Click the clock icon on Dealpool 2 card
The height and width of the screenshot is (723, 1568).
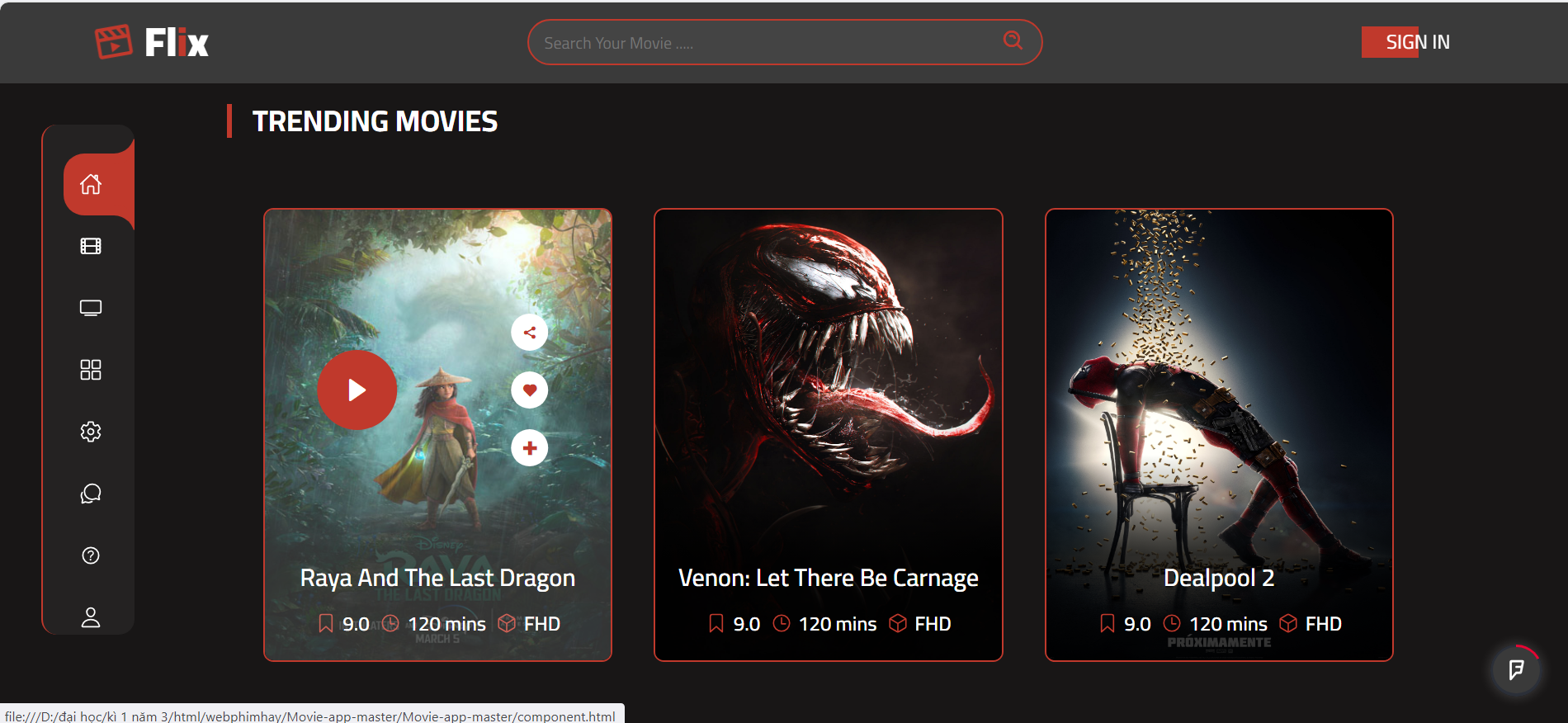click(x=1172, y=623)
